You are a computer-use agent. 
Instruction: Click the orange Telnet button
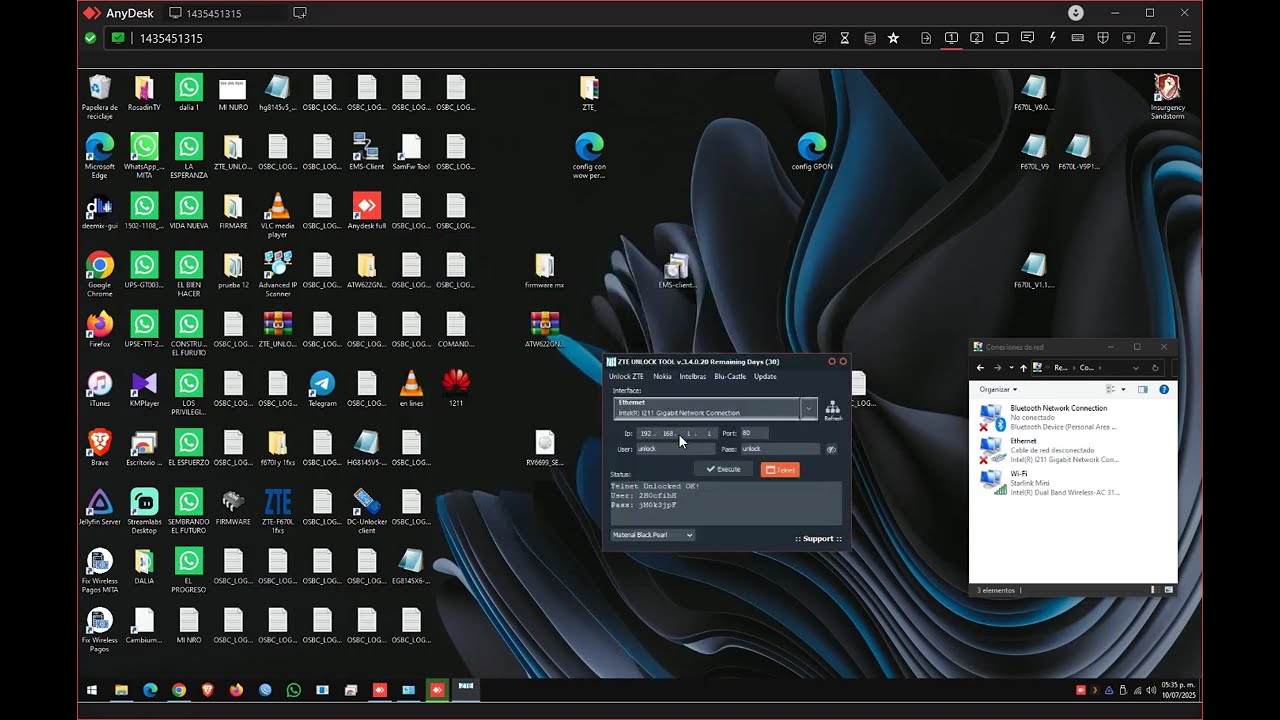pos(780,469)
